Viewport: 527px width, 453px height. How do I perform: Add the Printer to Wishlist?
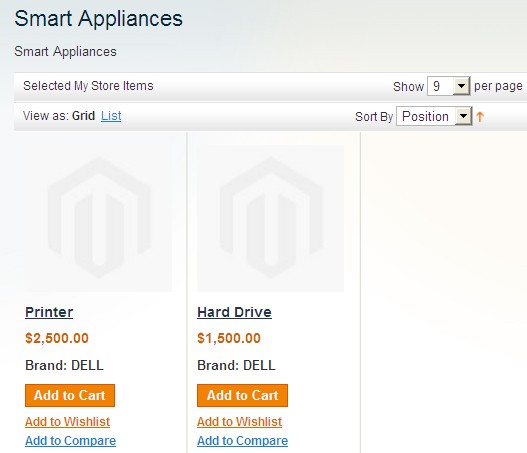click(x=68, y=422)
